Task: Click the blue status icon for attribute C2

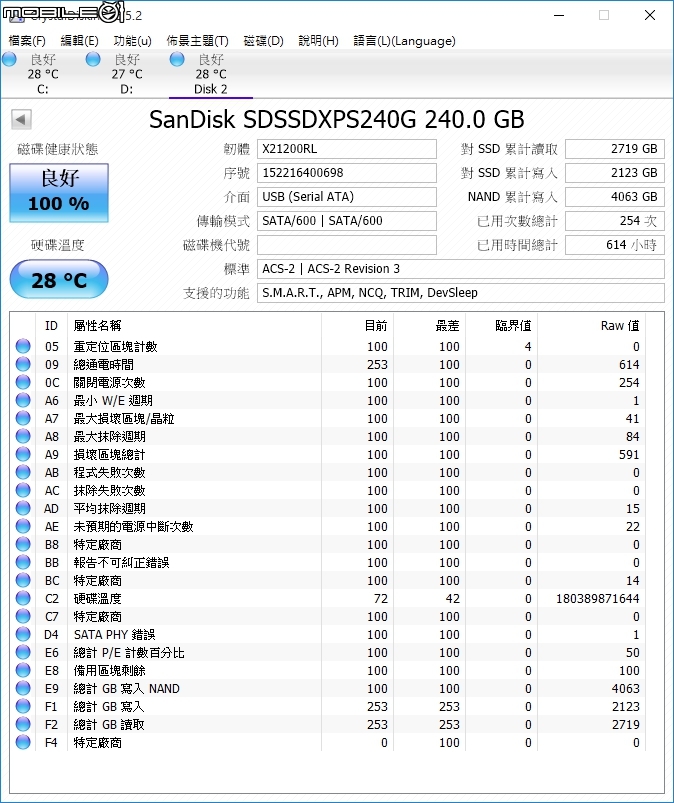Action: point(23,598)
